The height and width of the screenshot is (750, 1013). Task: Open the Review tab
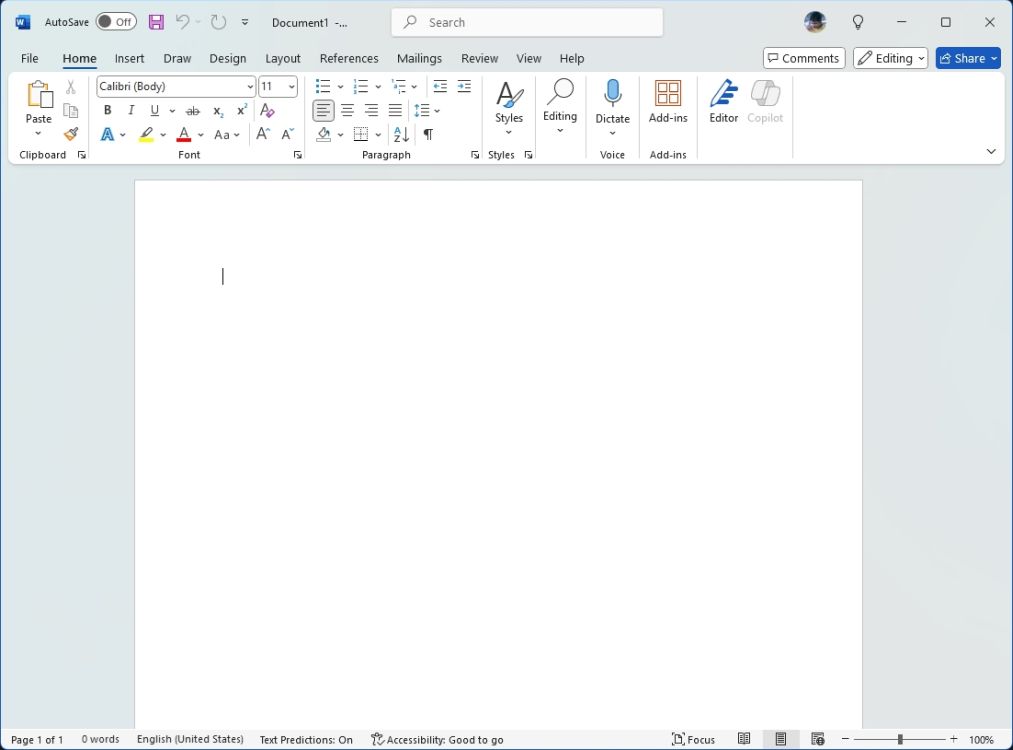[x=479, y=58]
